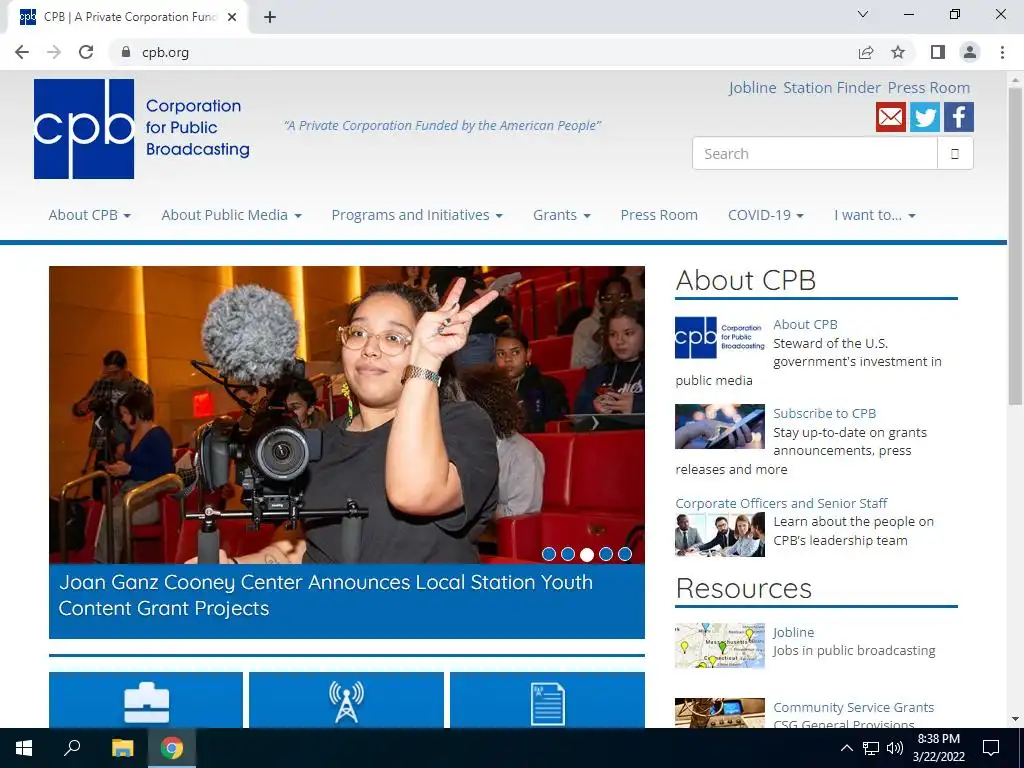View site lock information icon
Screen dimensions: 1024x768
click(126, 52)
